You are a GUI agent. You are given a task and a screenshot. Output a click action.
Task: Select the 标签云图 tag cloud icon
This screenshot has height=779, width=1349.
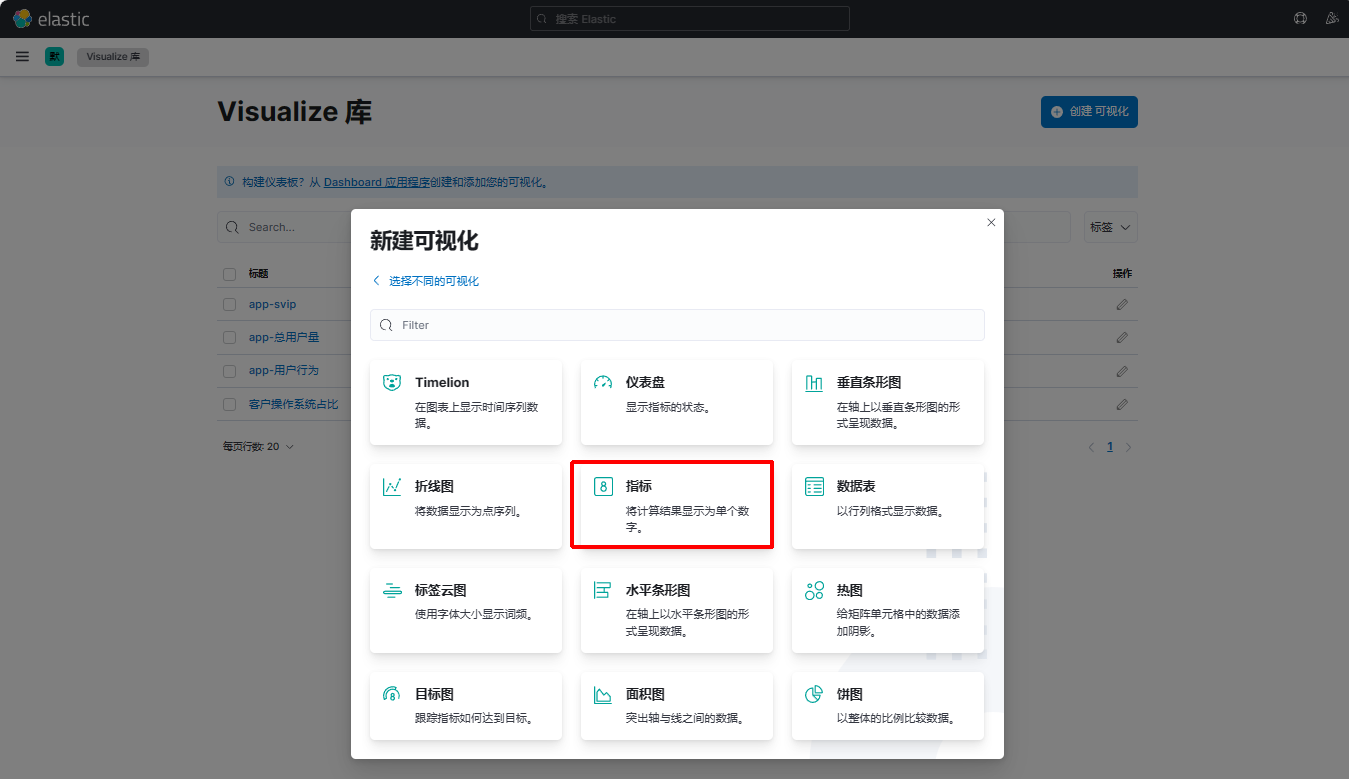392,591
